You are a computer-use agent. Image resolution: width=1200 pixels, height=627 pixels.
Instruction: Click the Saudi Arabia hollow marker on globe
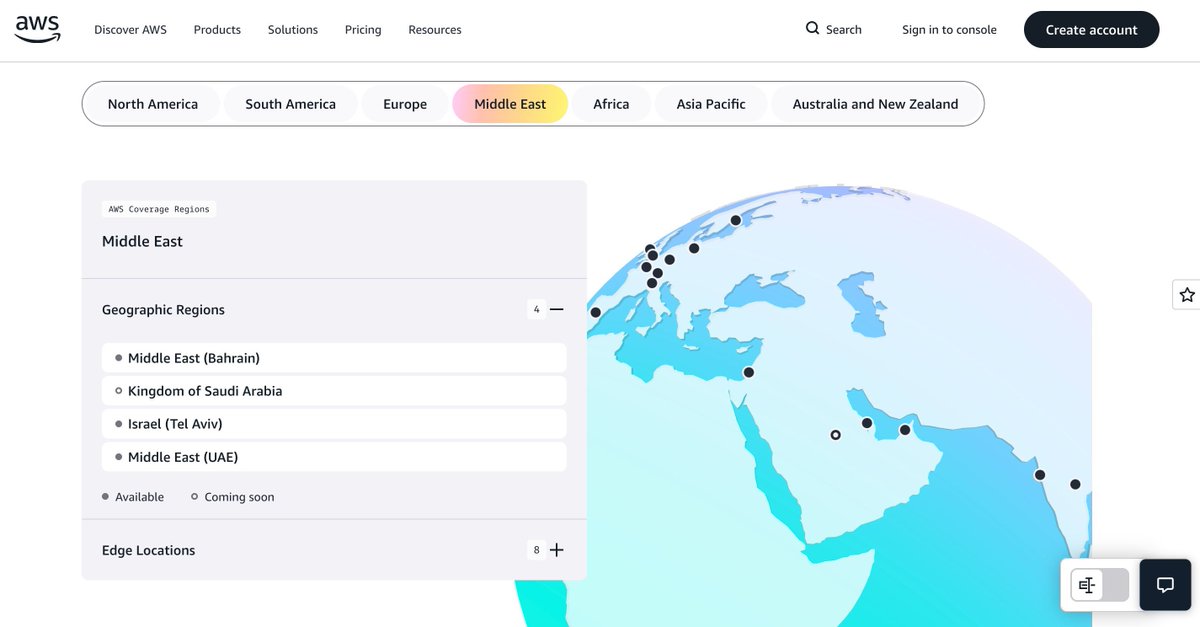836,435
